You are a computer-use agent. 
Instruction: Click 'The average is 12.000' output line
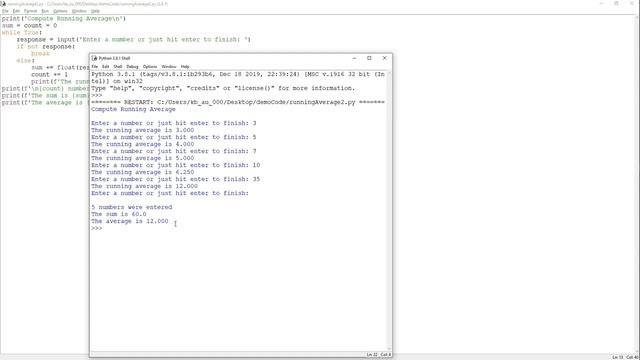coord(129,221)
